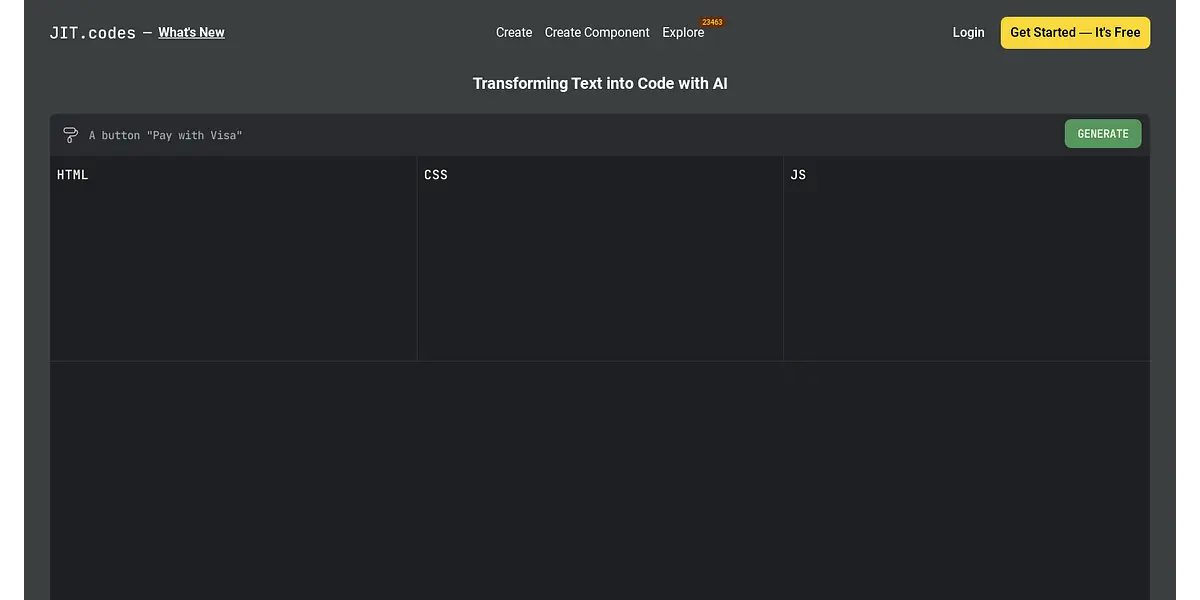
Task: Go to Create Component
Action: 597,33
